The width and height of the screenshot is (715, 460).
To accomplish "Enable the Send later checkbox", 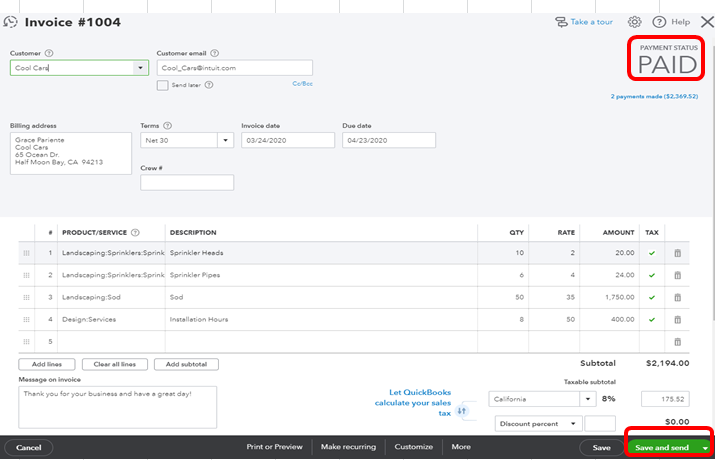I will tap(162, 86).
